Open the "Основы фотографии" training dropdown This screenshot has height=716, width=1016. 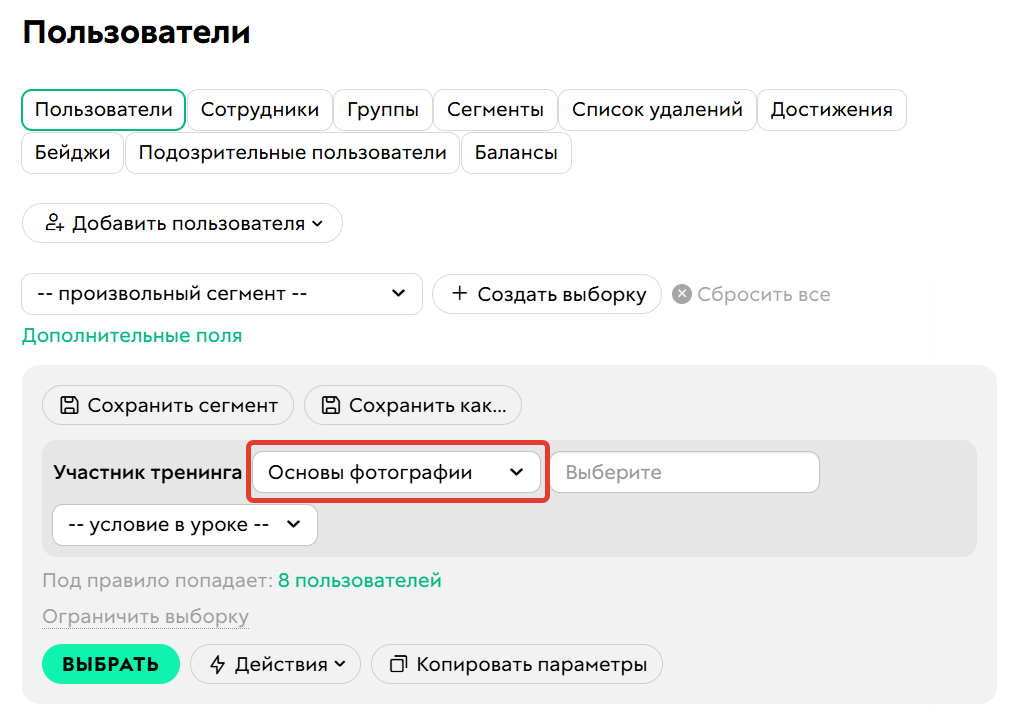pyautogui.click(x=396, y=471)
